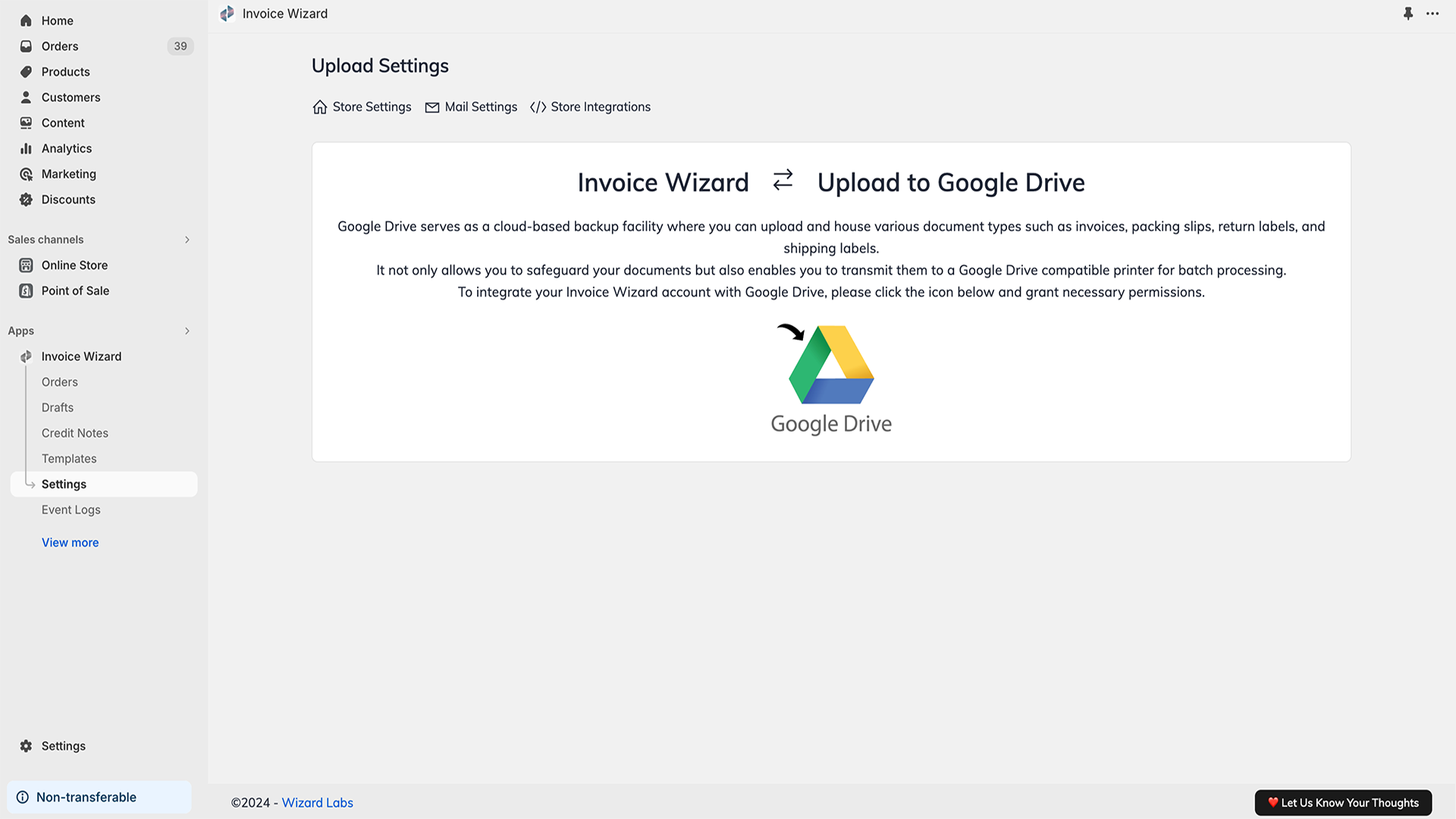Click the Orders inbox icon

point(26,46)
